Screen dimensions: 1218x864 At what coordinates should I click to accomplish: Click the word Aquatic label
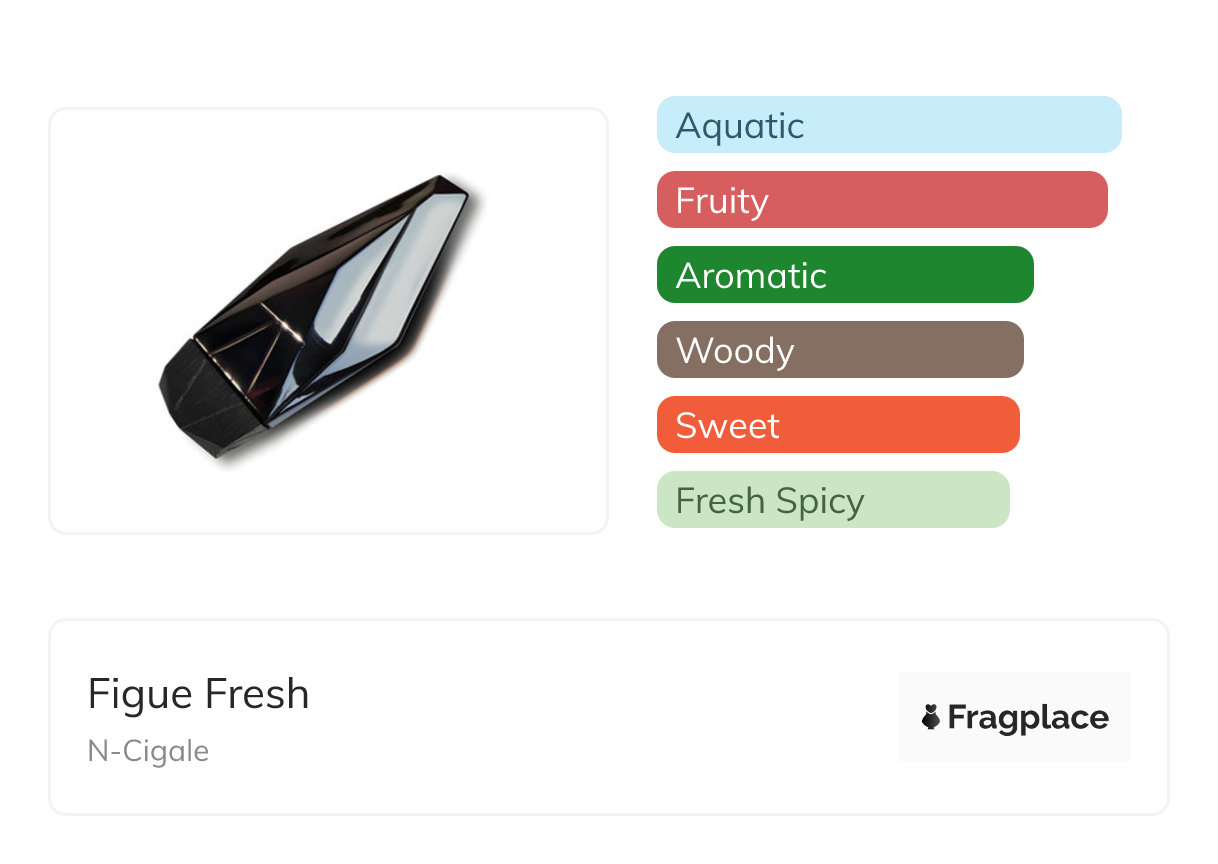(x=740, y=126)
